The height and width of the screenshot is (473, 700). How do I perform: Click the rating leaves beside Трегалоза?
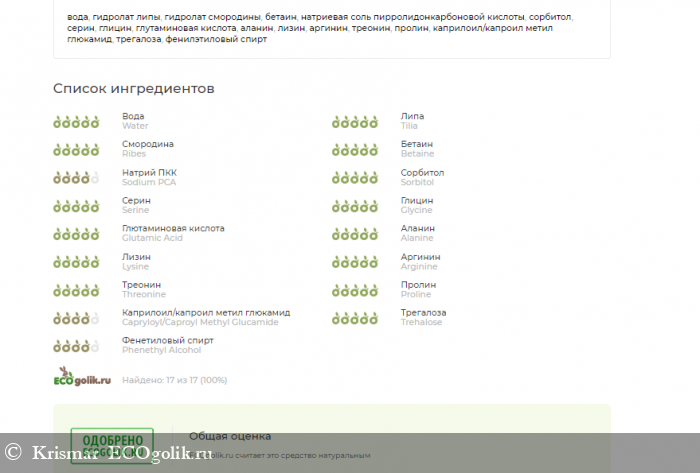[x=354, y=318]
